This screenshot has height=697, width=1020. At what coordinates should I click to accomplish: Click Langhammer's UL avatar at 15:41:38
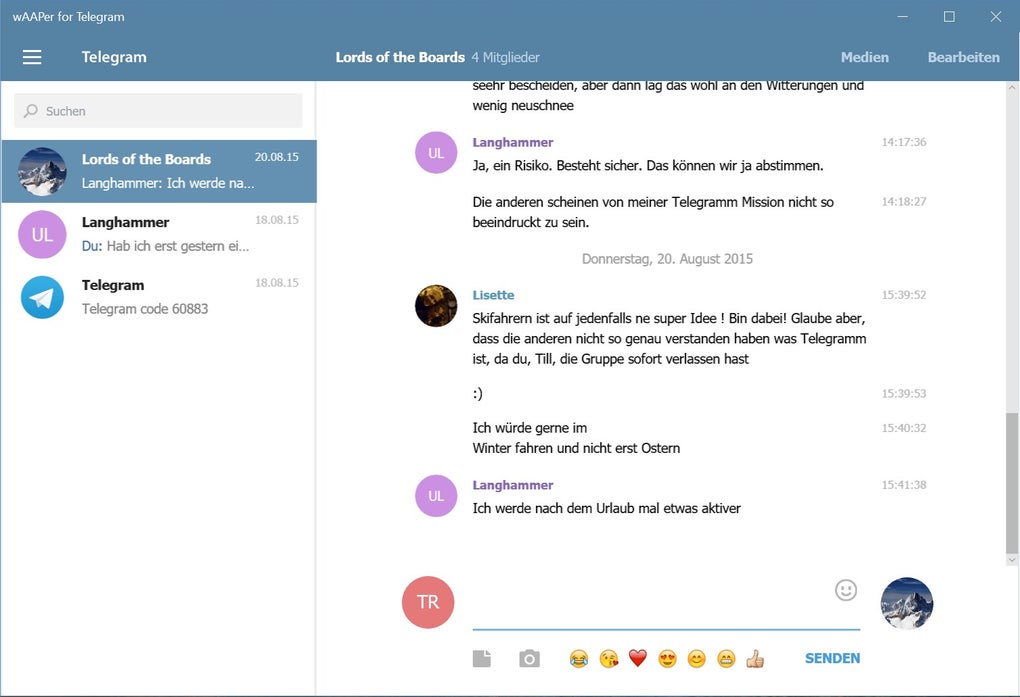point(436,495)
